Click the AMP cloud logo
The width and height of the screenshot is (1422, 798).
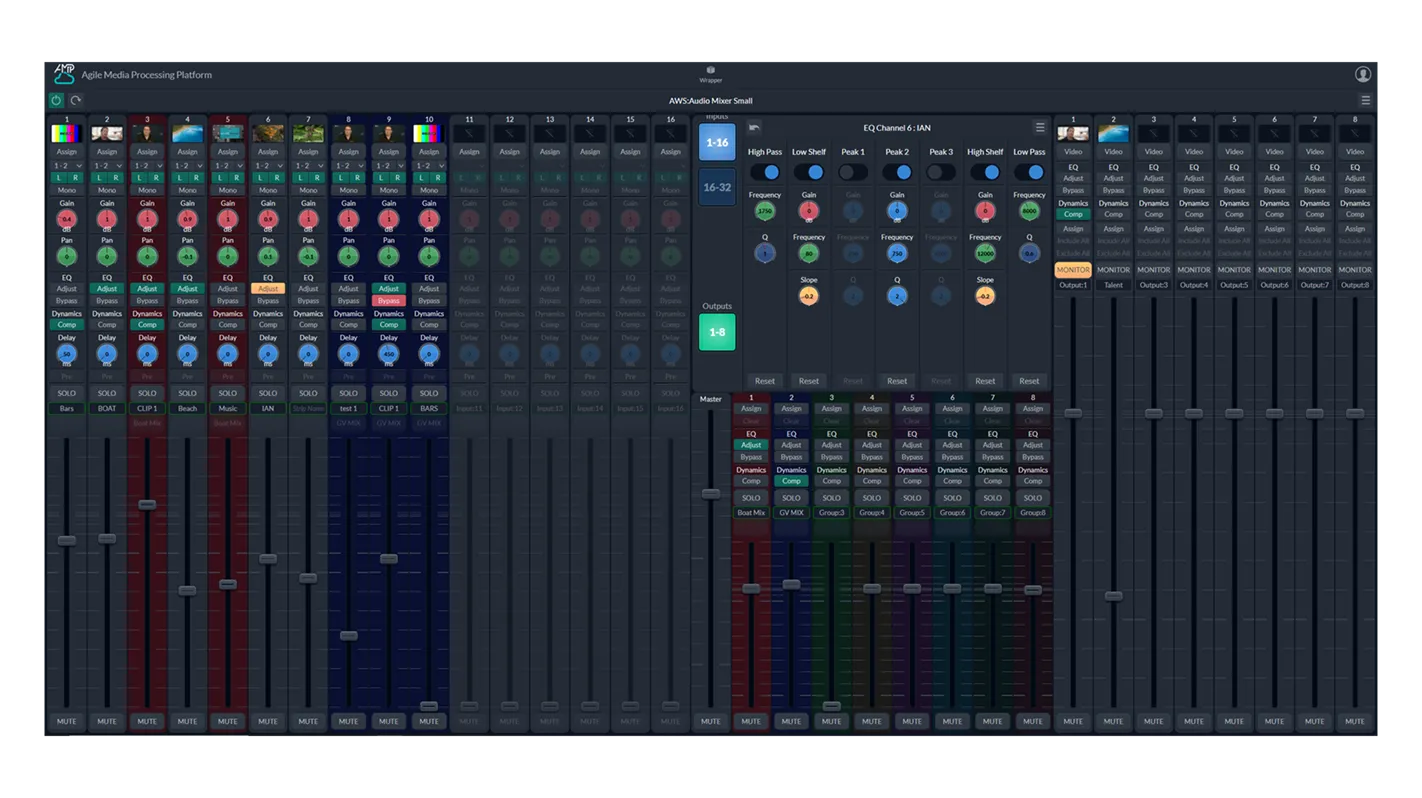click(64, 74)
